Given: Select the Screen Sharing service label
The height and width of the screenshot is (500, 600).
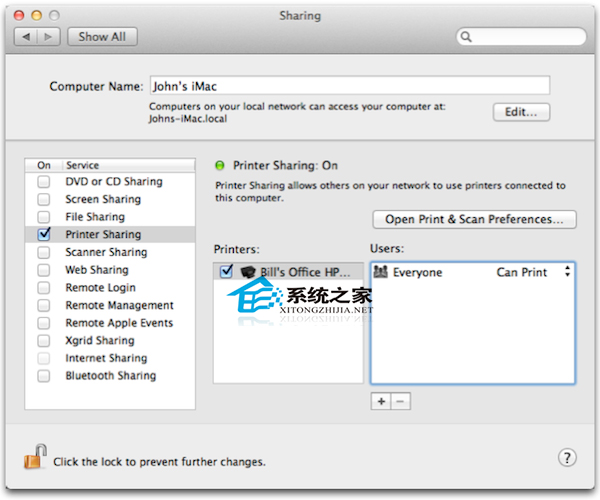Looking at the screenshot, I should tap(103, 199).
